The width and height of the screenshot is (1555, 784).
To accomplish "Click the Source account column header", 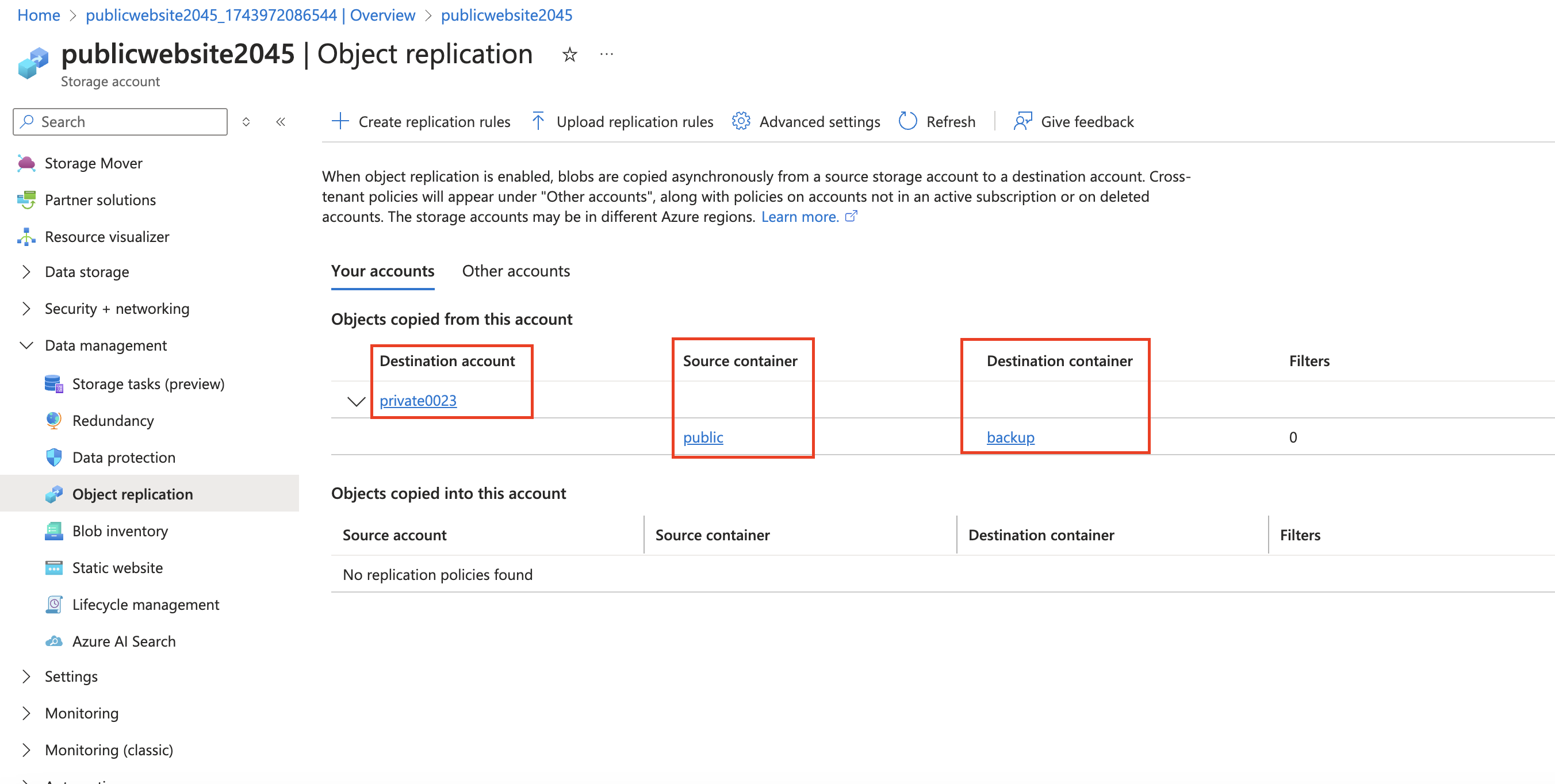I will click(395, 535).
